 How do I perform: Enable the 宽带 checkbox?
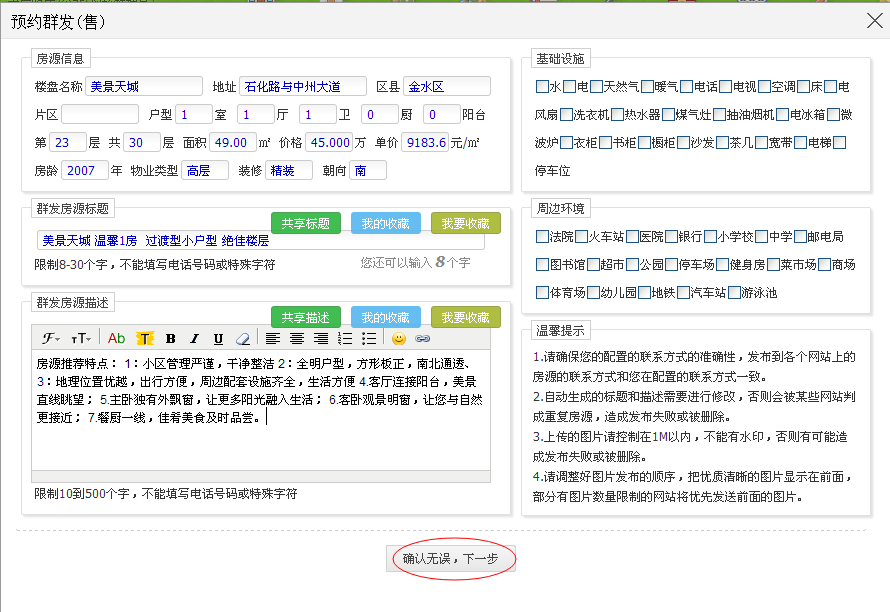(762, 142)
